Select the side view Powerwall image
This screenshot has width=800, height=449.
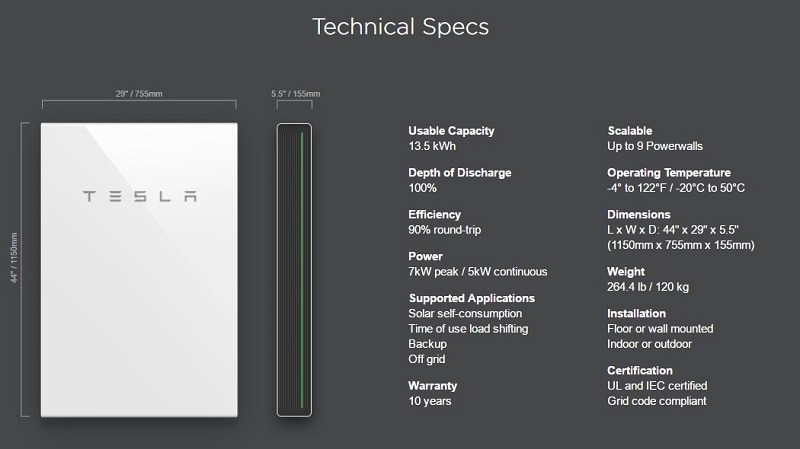pyautogui.click(x=294, y=270)
